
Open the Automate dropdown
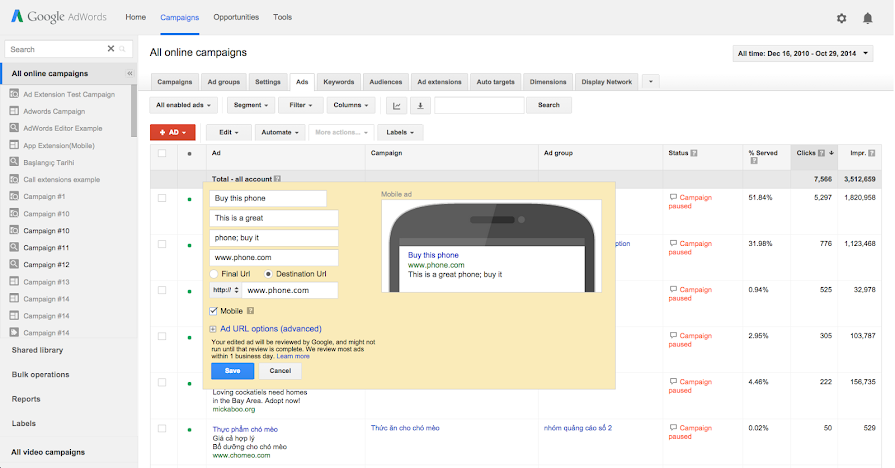tap(280, 132)
